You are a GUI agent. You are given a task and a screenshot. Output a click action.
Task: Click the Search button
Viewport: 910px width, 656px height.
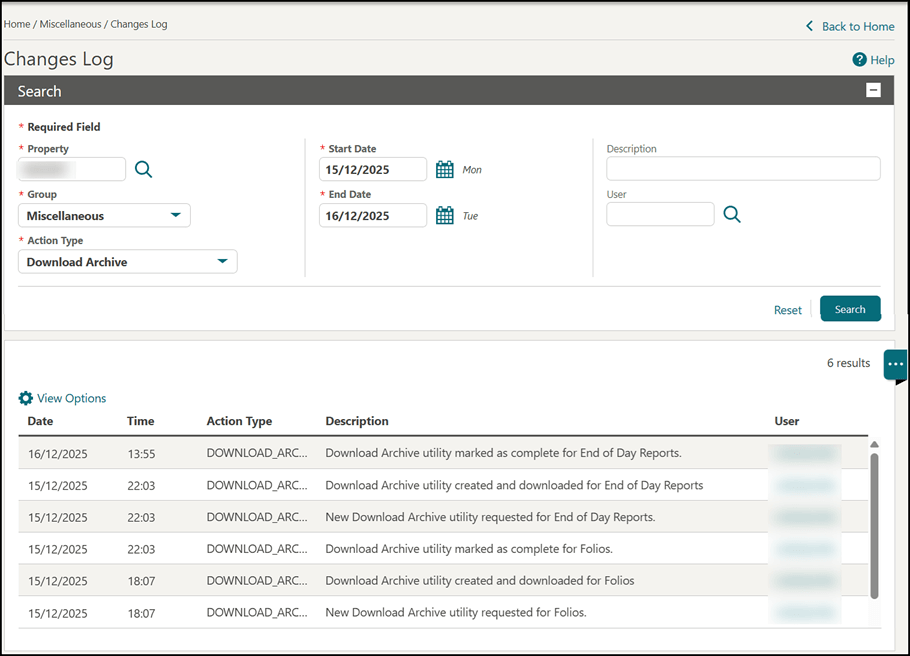coord(850,309)
